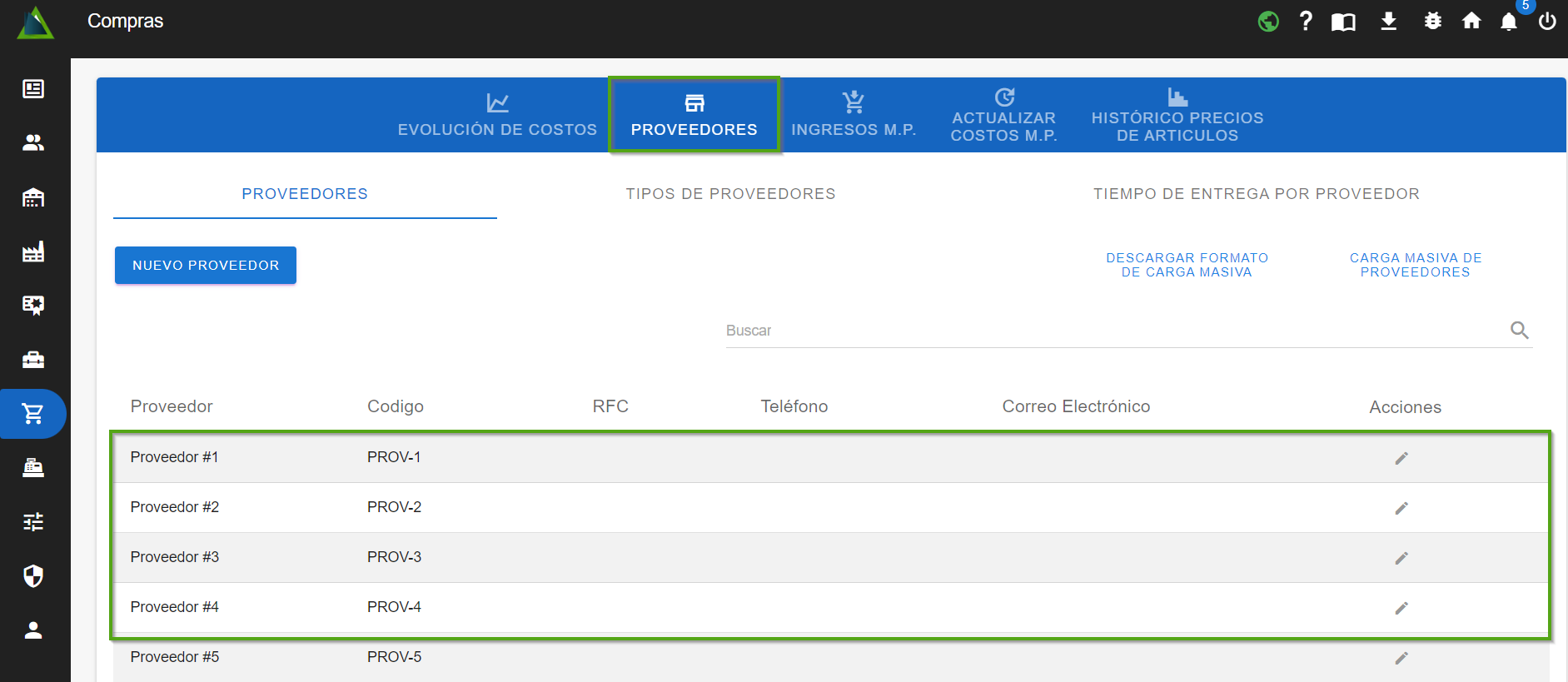Click the home icon in top bar
The image size is (1568, 682).
click(1471, 21)
